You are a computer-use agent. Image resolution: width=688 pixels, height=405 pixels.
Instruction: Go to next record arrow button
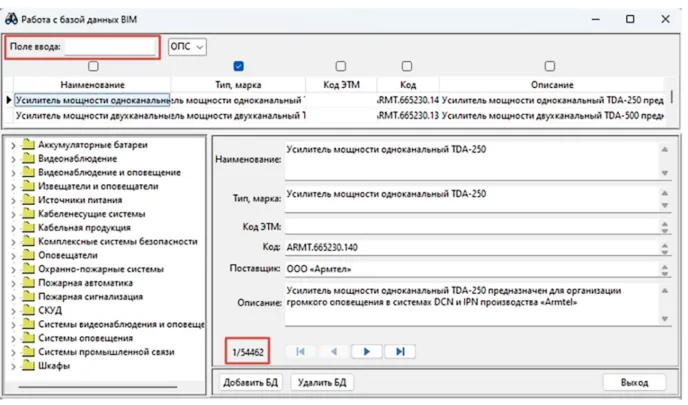(366, 352)
